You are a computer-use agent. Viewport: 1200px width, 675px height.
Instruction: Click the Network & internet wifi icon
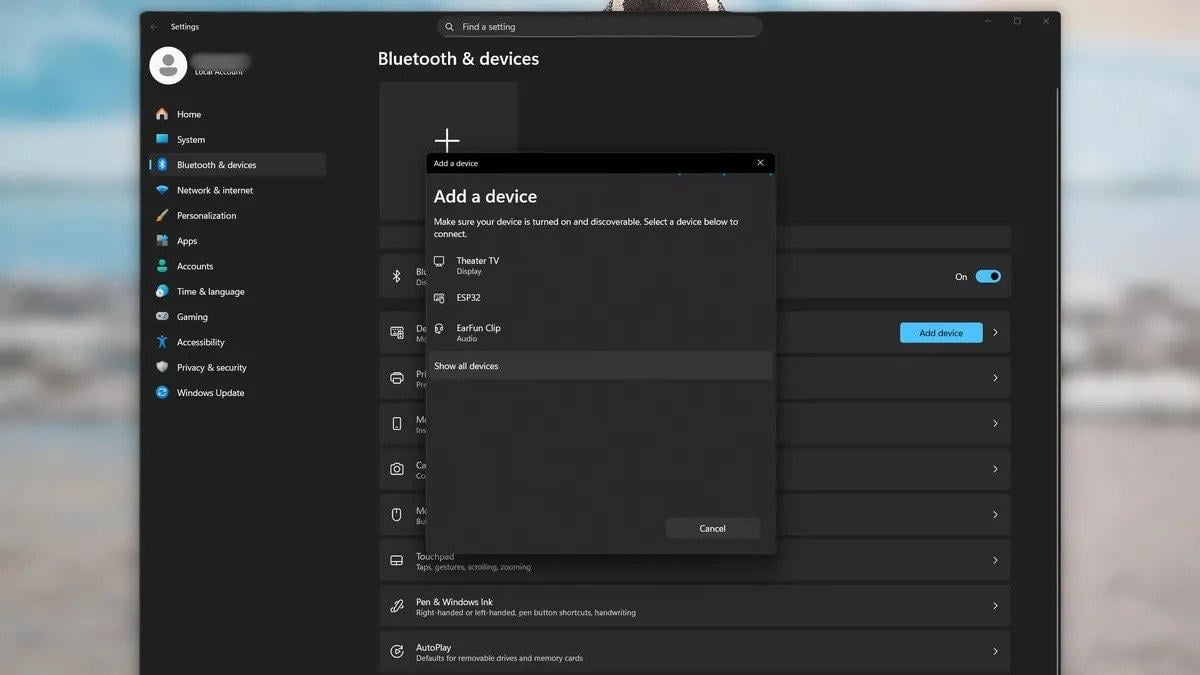pos(162,190)
